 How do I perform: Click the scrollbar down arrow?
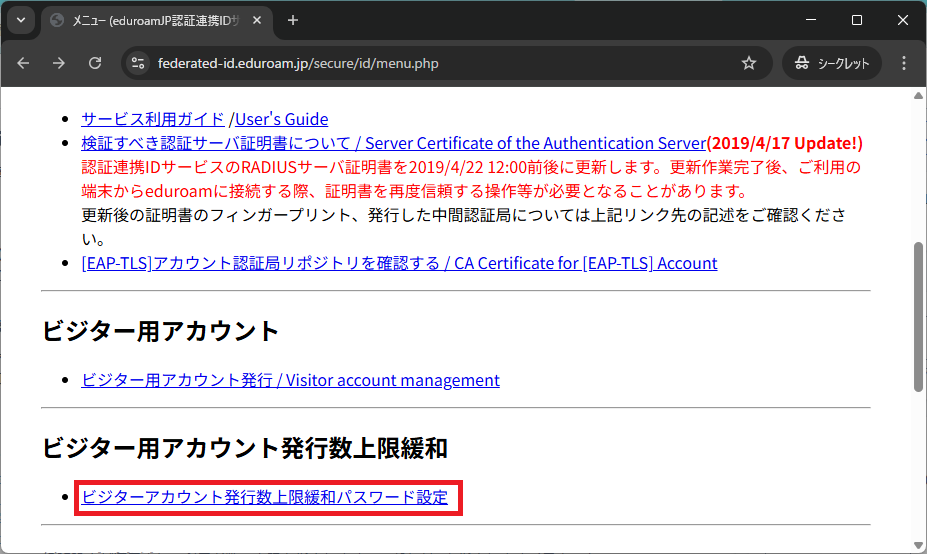918,545
